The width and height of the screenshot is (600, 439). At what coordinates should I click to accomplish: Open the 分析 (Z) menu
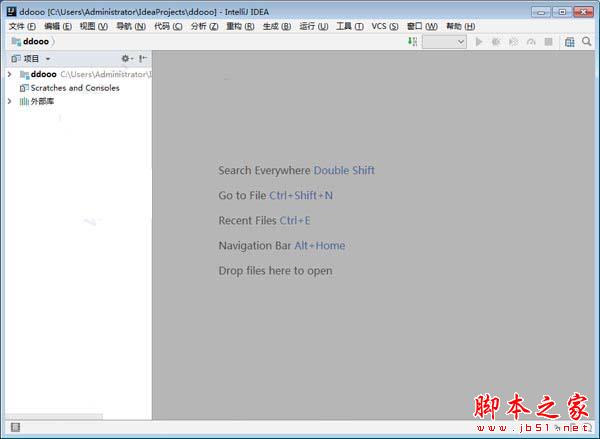204,26
